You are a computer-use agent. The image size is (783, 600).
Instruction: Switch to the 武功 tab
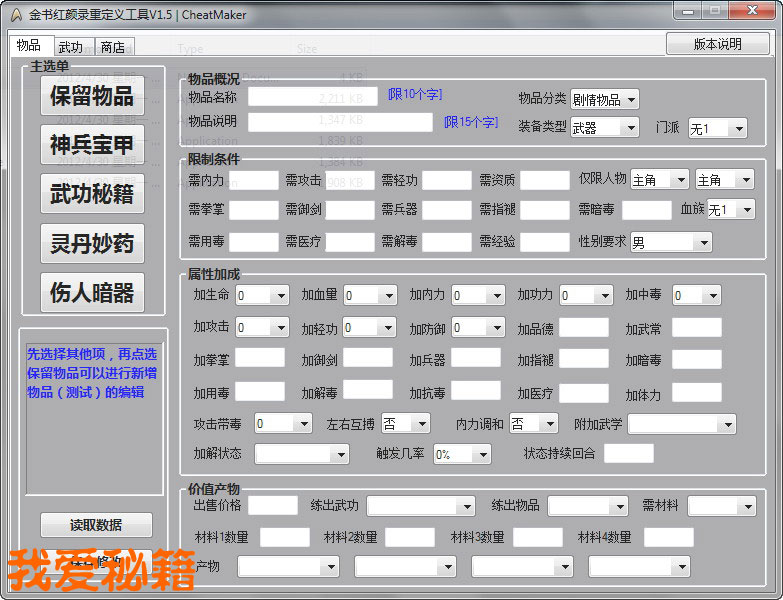[70, 47]
